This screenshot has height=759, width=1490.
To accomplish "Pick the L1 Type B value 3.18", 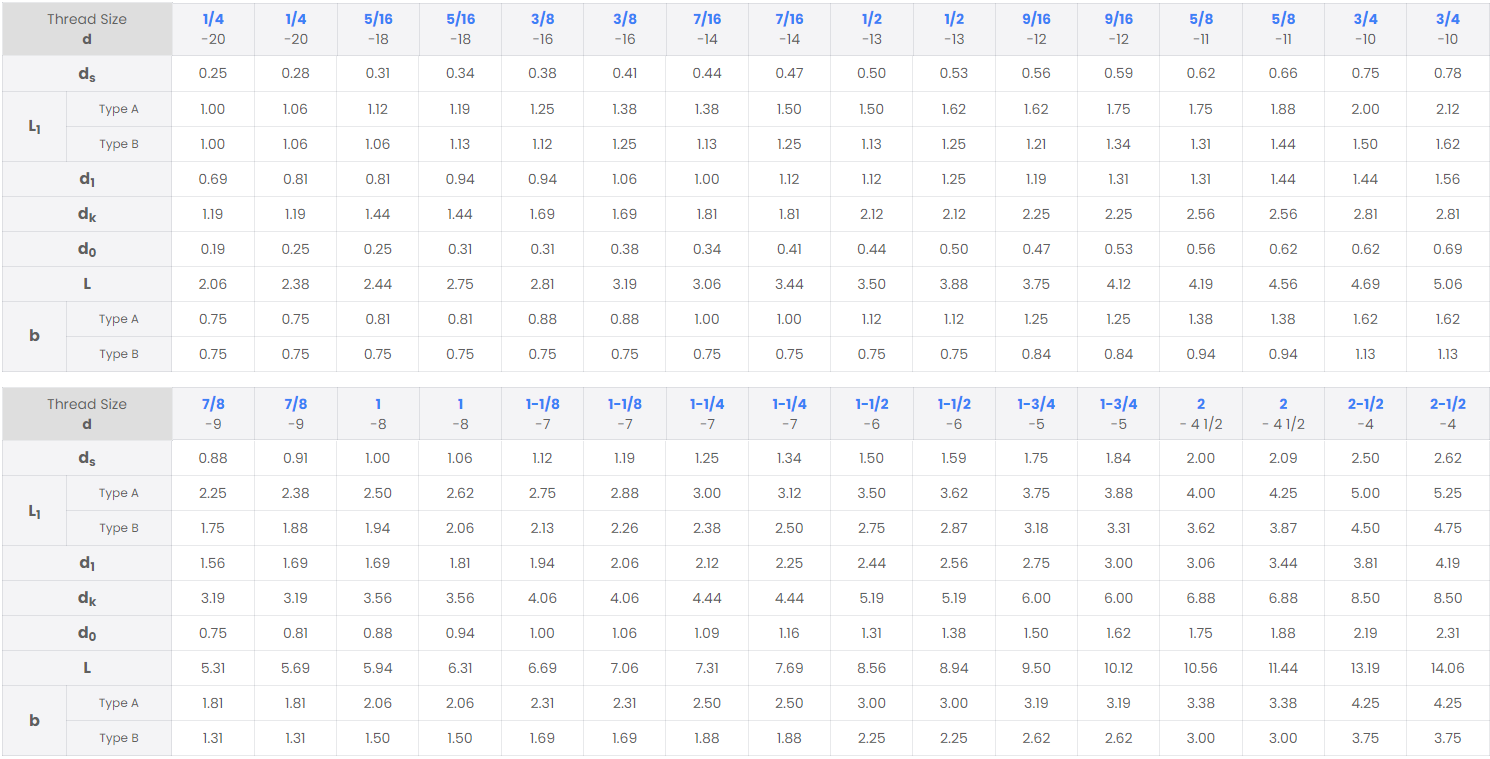I will (x=1036, y=528).
